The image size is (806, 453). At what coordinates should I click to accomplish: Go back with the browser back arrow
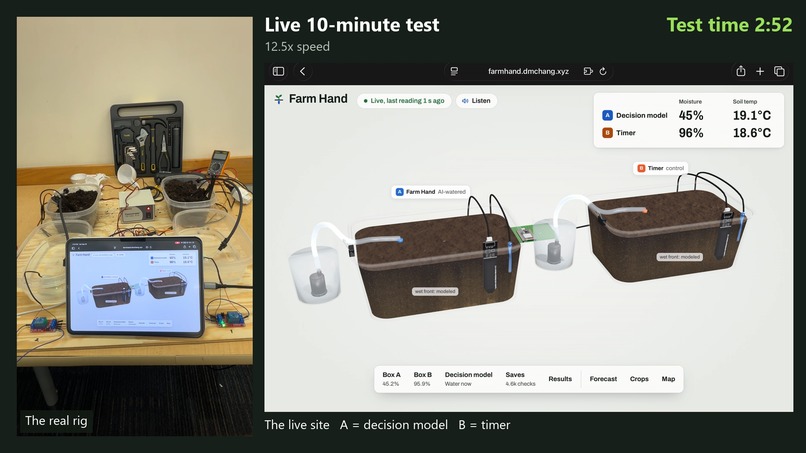303,71
